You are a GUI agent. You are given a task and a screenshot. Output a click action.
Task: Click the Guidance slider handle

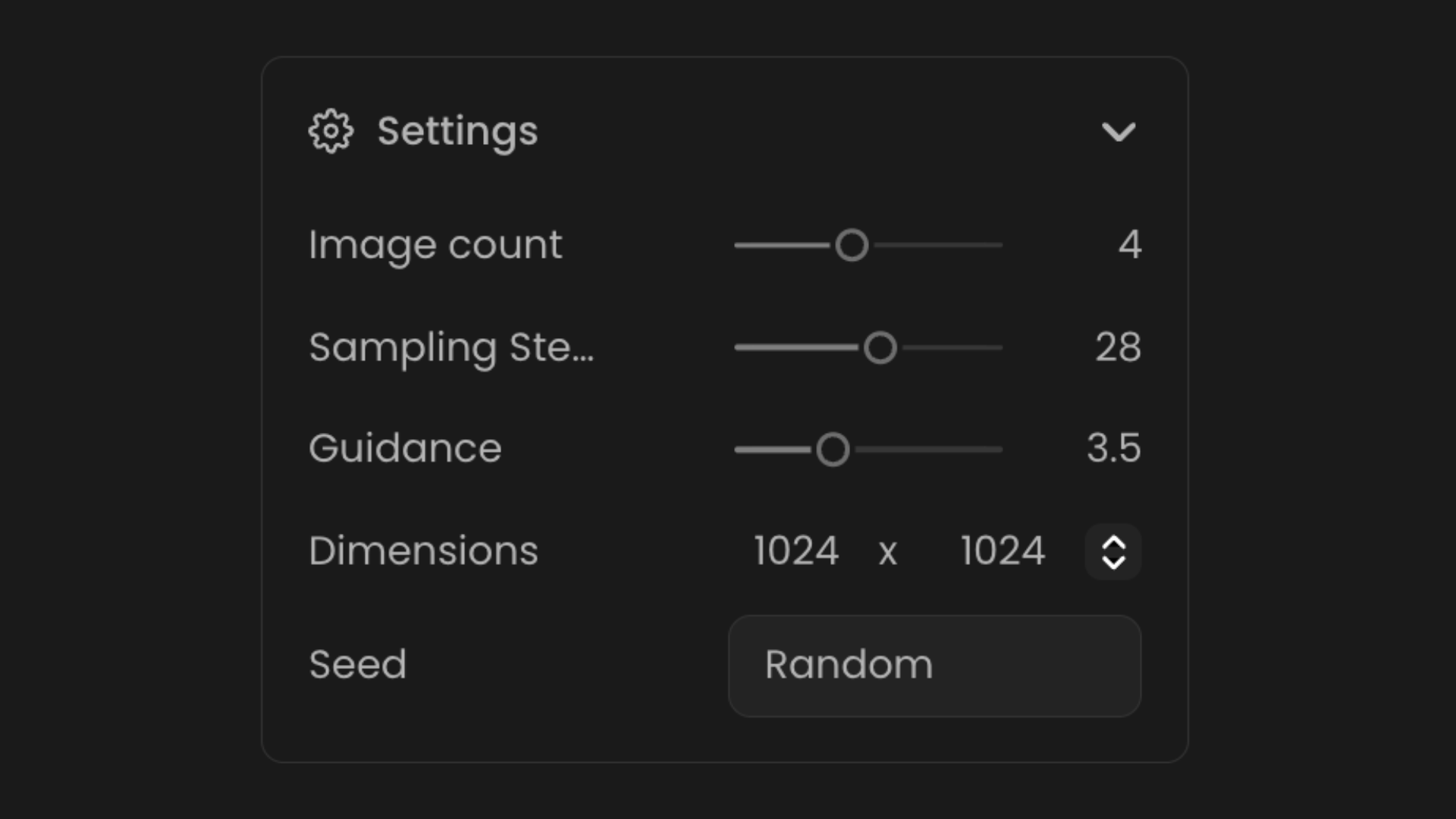coord(833,450)
